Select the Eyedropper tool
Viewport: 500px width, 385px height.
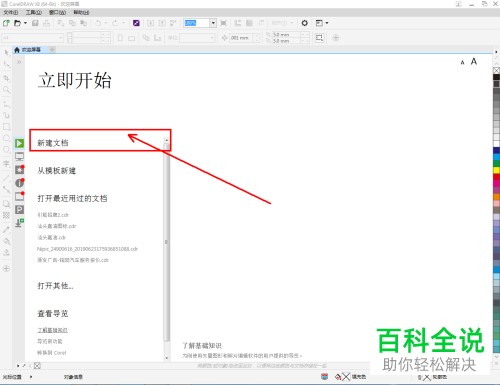coord(6,230)
